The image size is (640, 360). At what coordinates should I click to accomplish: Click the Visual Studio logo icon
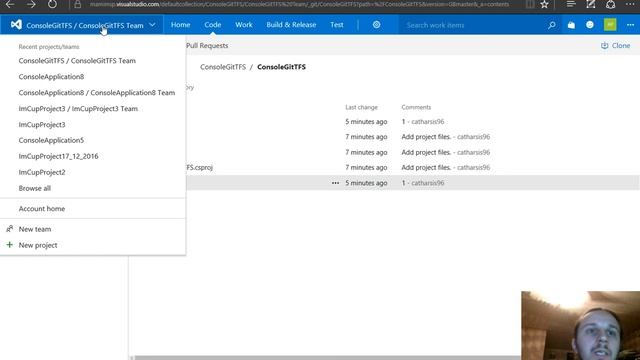(16, 24)
